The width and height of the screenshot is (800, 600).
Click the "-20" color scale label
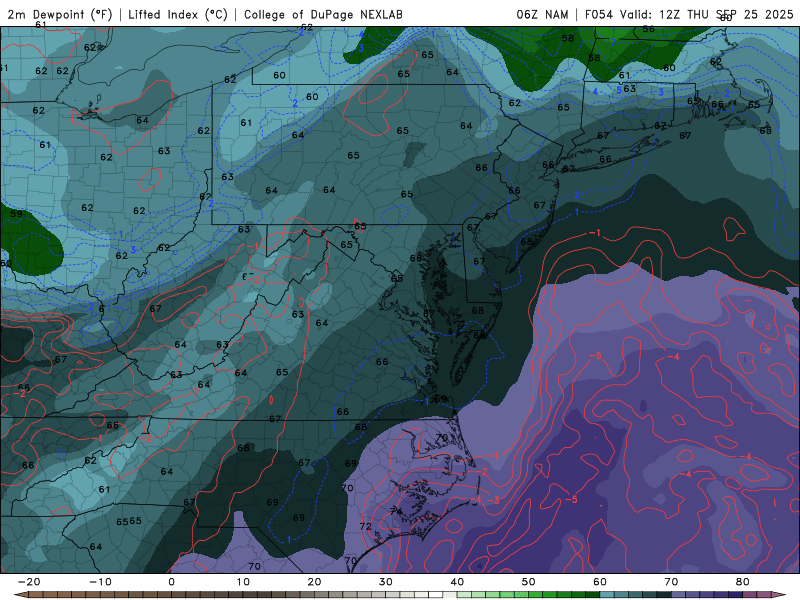(x=29, y=582)
